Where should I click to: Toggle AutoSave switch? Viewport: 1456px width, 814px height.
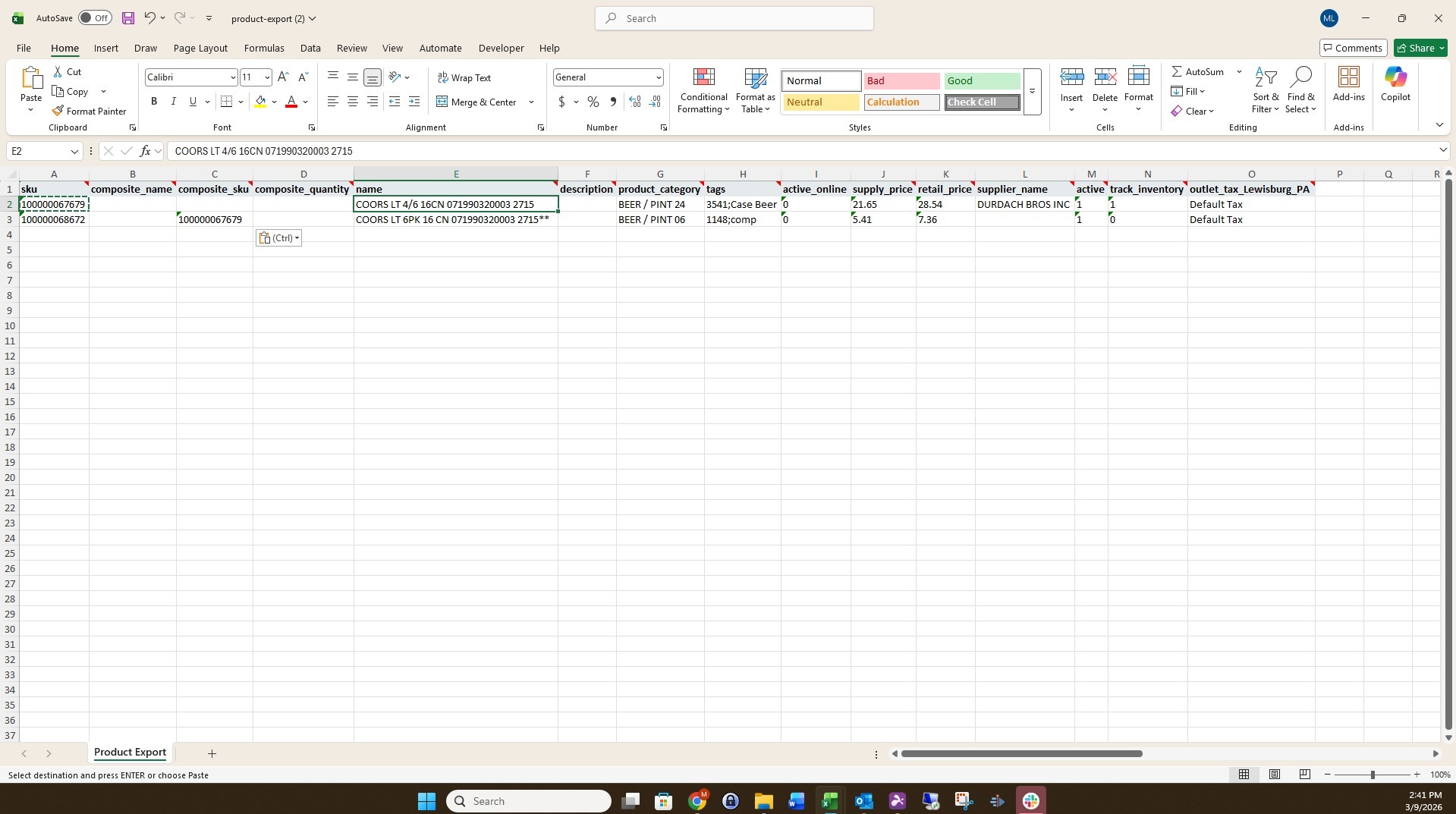(95, 18)
